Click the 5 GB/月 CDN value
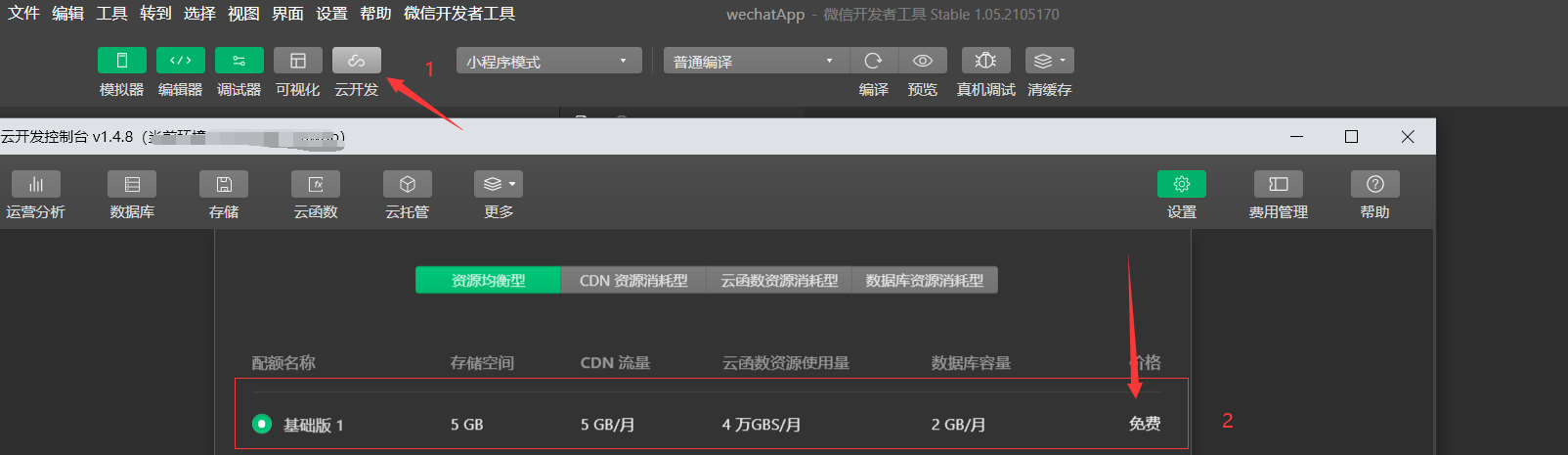 pos(608,425)
